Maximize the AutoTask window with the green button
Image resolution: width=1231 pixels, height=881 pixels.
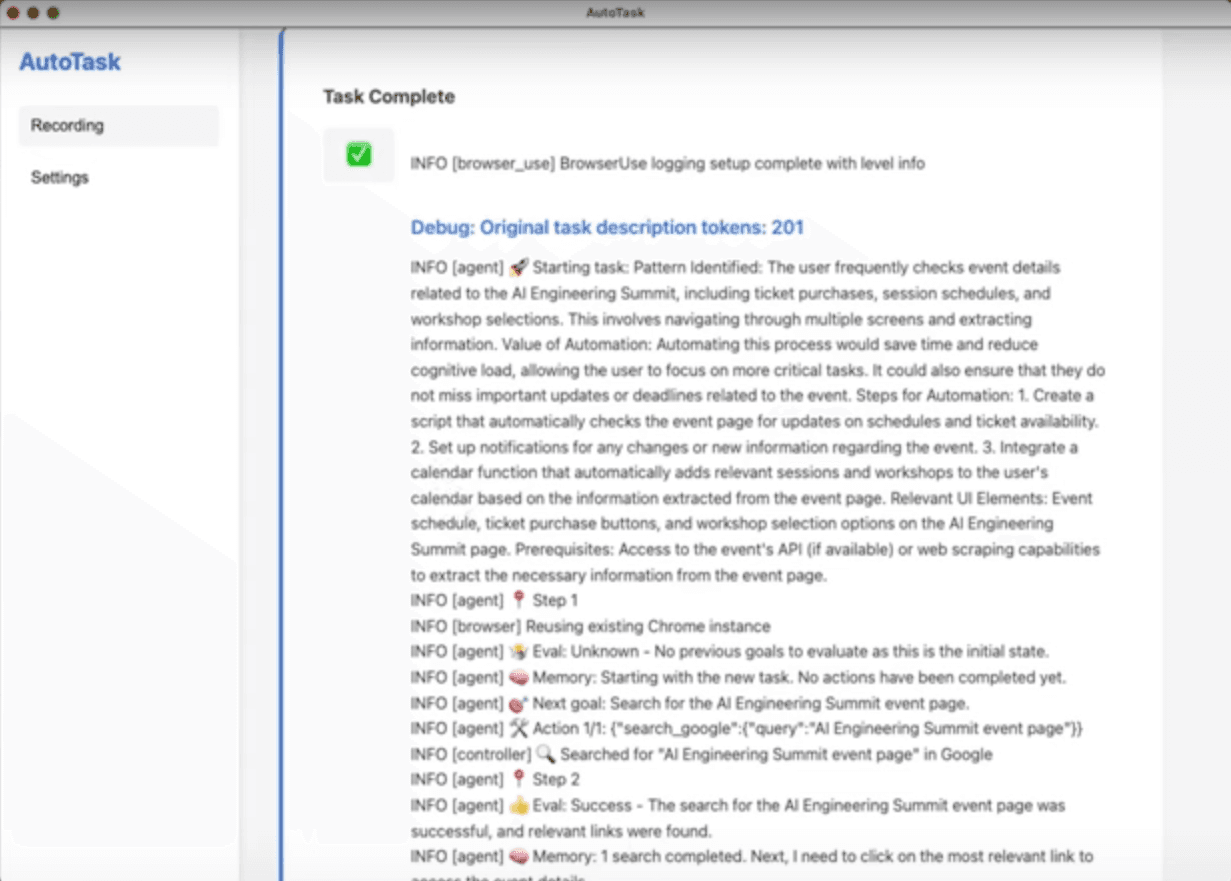53,13
